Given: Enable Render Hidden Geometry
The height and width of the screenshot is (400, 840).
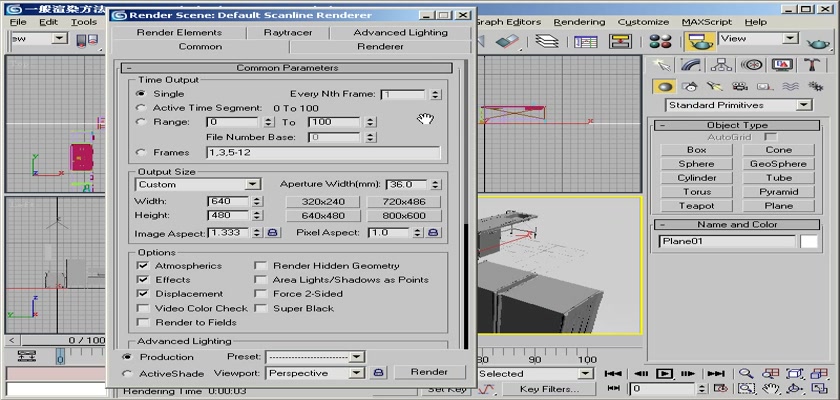Looking at the screenshot, I should pyautogui.click(x=260, y=266).
